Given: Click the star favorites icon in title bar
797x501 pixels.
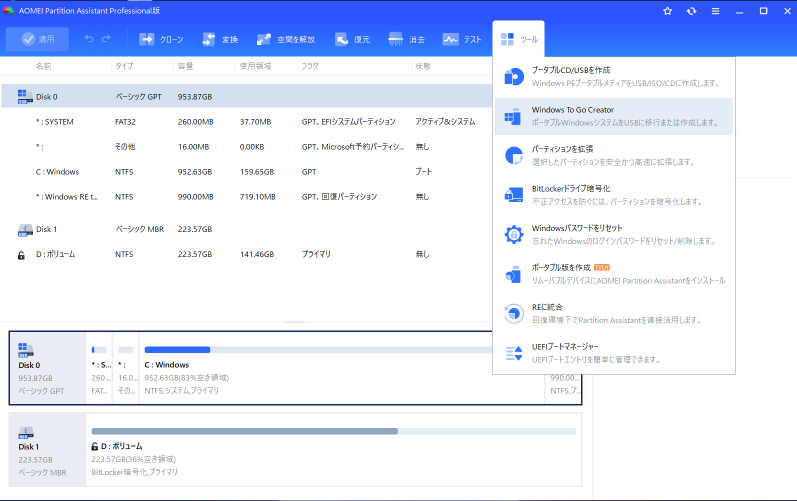Looking at the screenshot, I should coord(668,11).
